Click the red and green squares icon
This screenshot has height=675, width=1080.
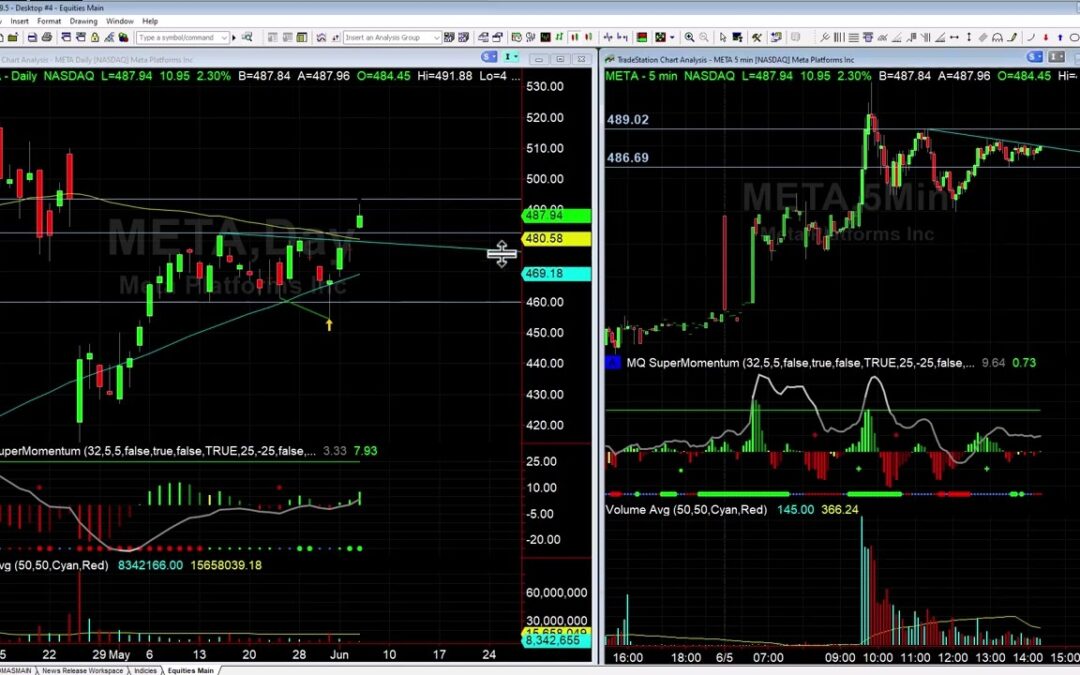pyautogui.click(x=641, y=37)
